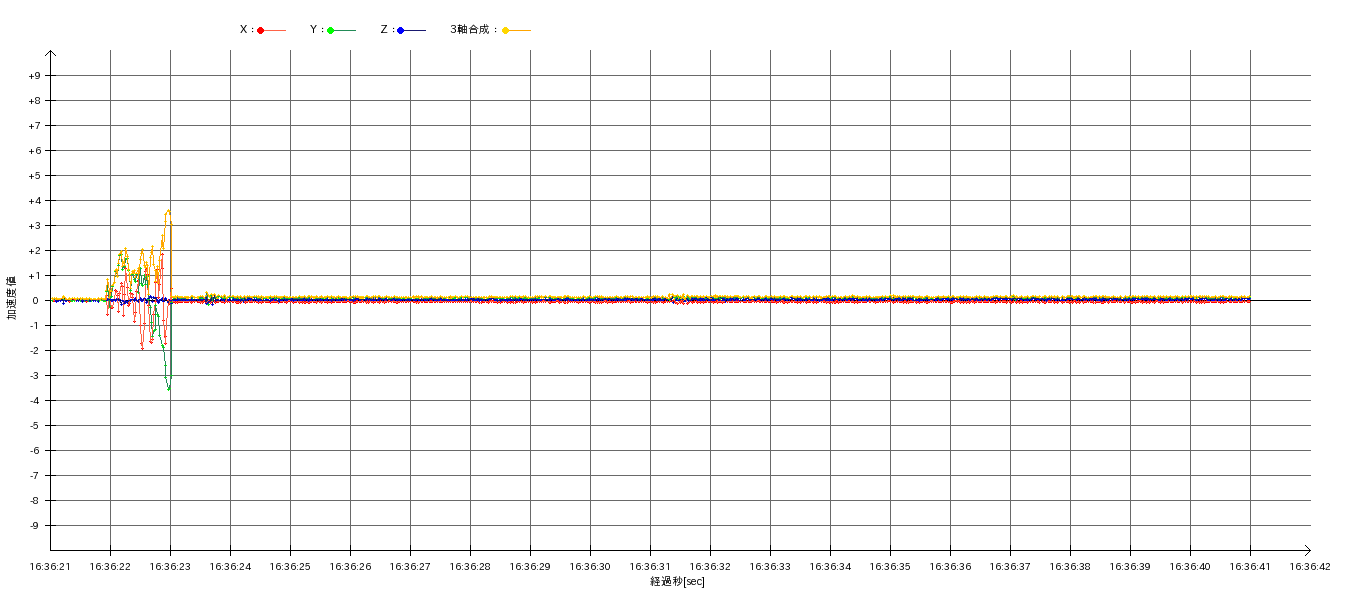This screenshot has height=610, width=1350.
Task: Click the 16:36:23 time axis label
Action: (170, 567)
